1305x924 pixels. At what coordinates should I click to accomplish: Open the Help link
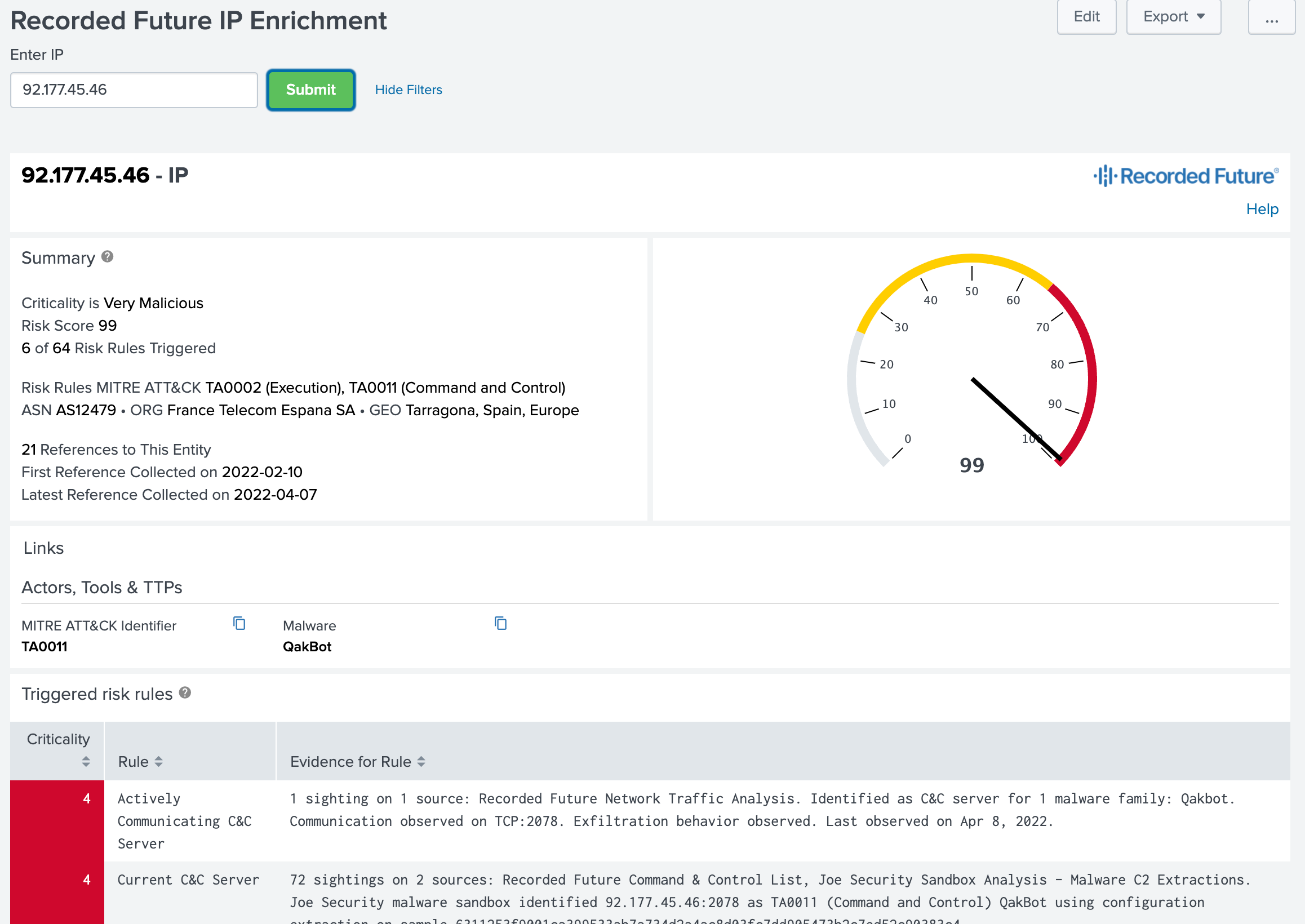(x=1262, y=209)
